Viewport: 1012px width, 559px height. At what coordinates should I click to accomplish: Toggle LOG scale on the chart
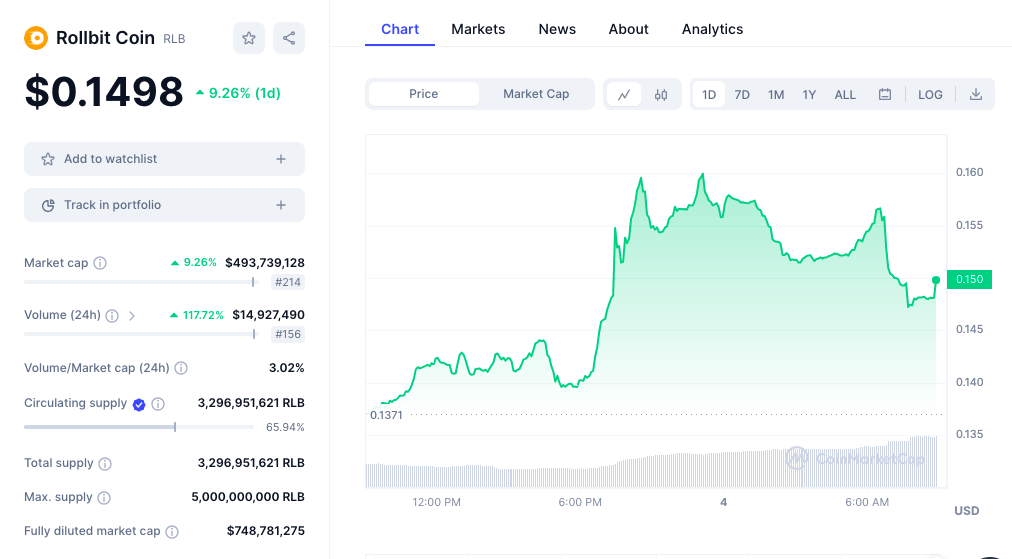coord(930,95)
